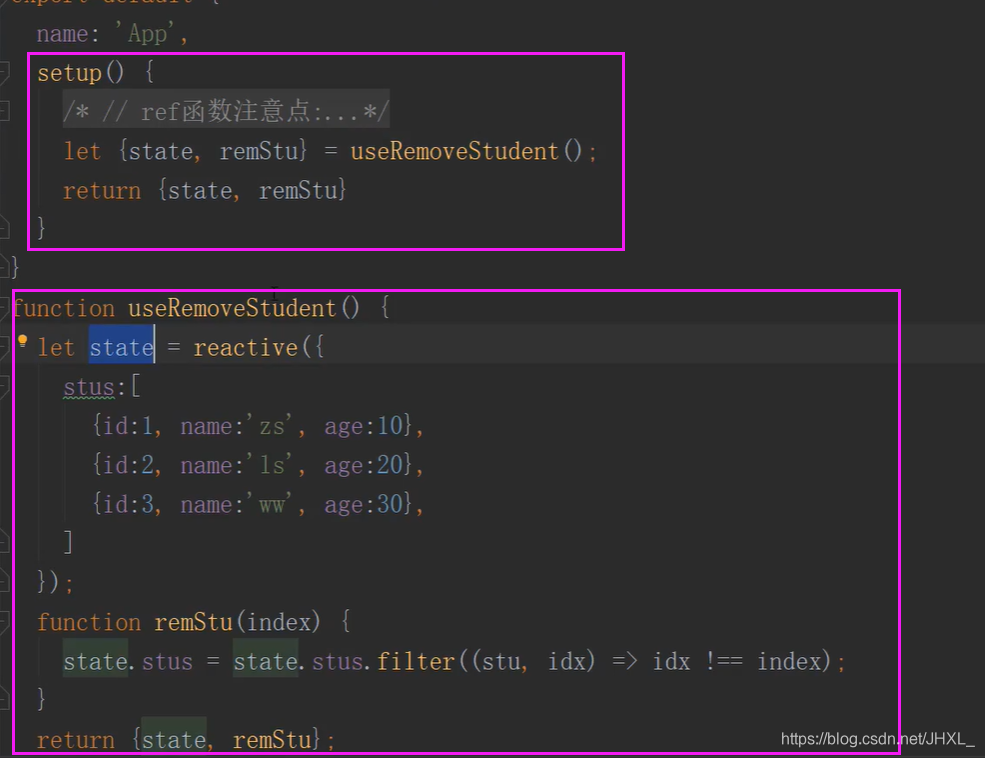985x758 pixels.
Task: Click id:3 in the third student object
Action: pyautogui.click(x=128, y=504)
